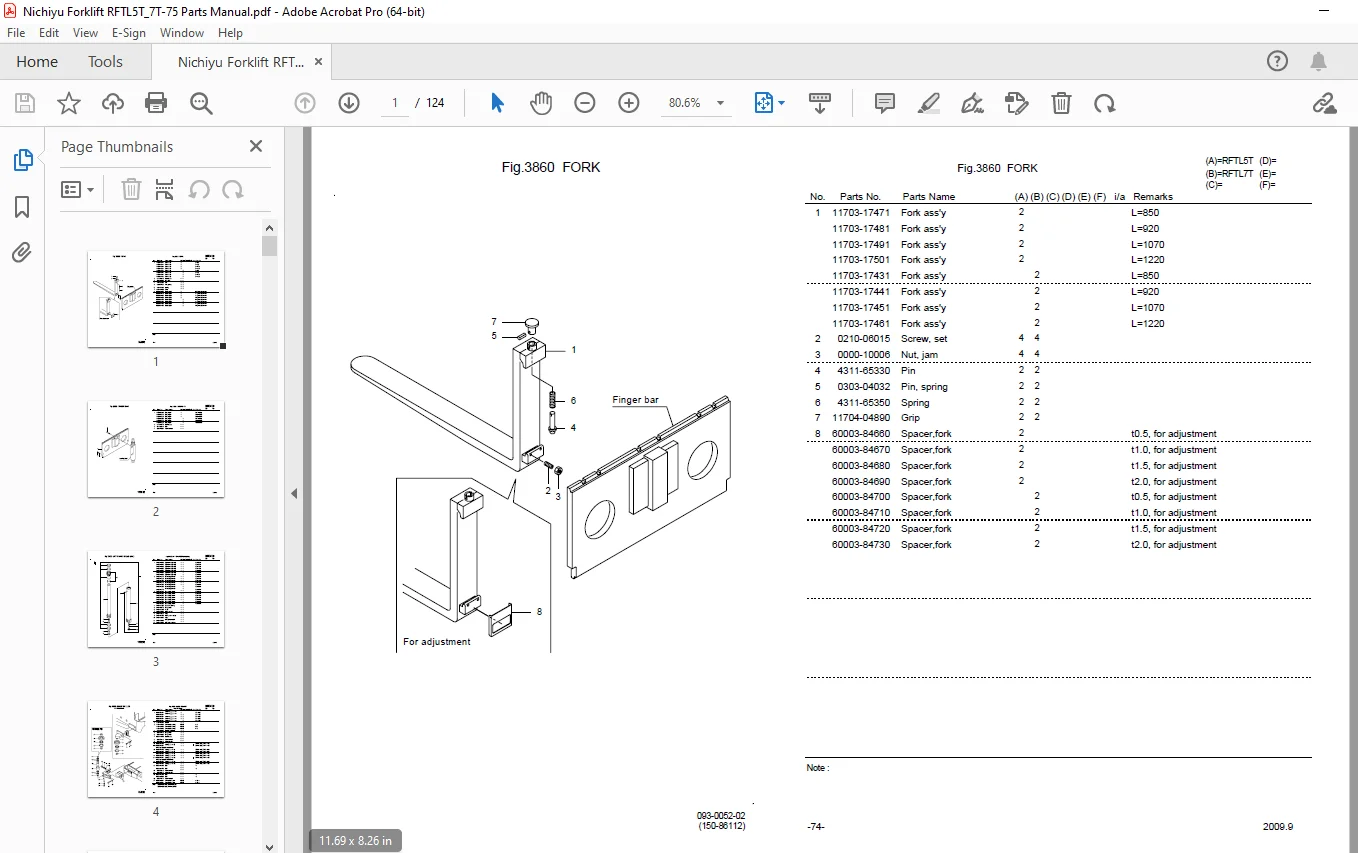Screen dimensions: 1358x853
Task: Open Help with the question mark icon
Action: coord(1277,61)
